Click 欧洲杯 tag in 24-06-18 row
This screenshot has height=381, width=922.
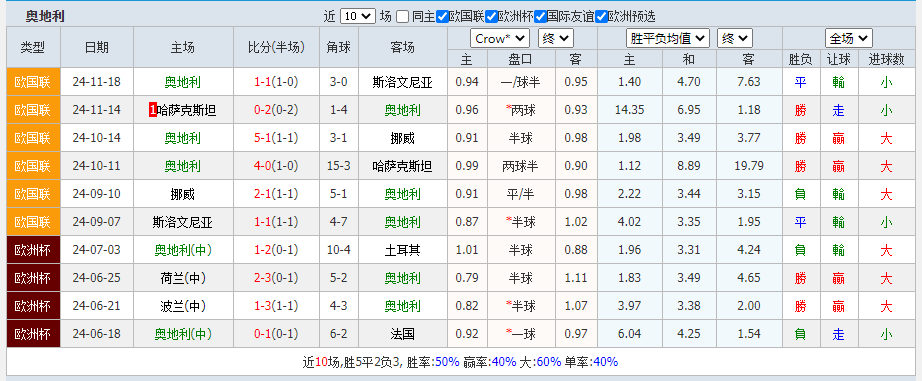(x=34, y=334)
